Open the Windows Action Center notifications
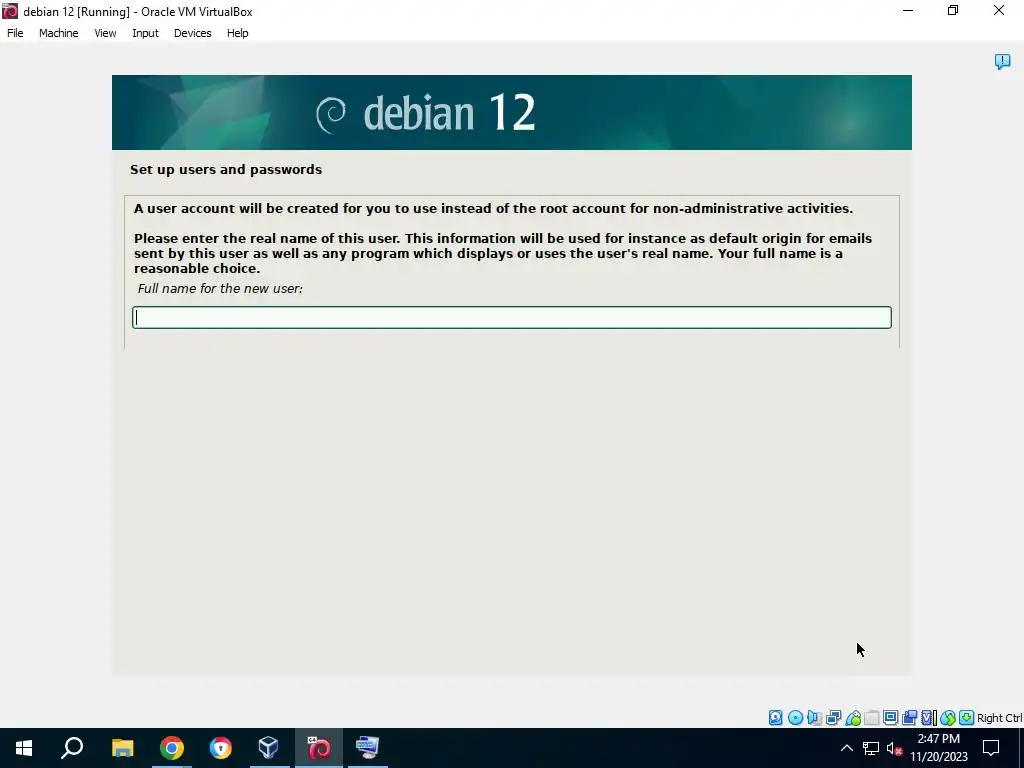The width and height of the screenshot is (1024, 768). click(x=991, y=748)
